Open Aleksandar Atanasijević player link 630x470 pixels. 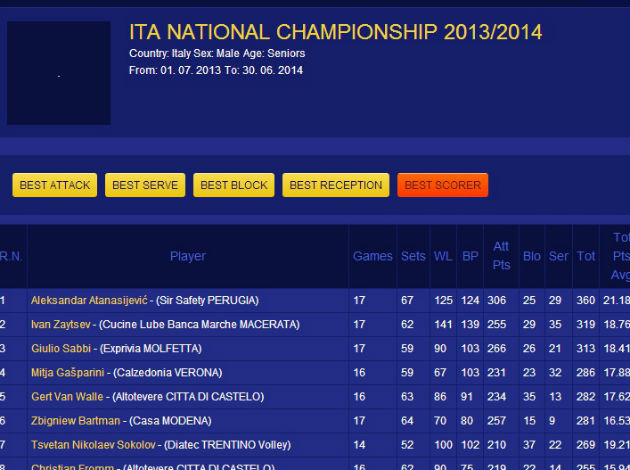89,300
